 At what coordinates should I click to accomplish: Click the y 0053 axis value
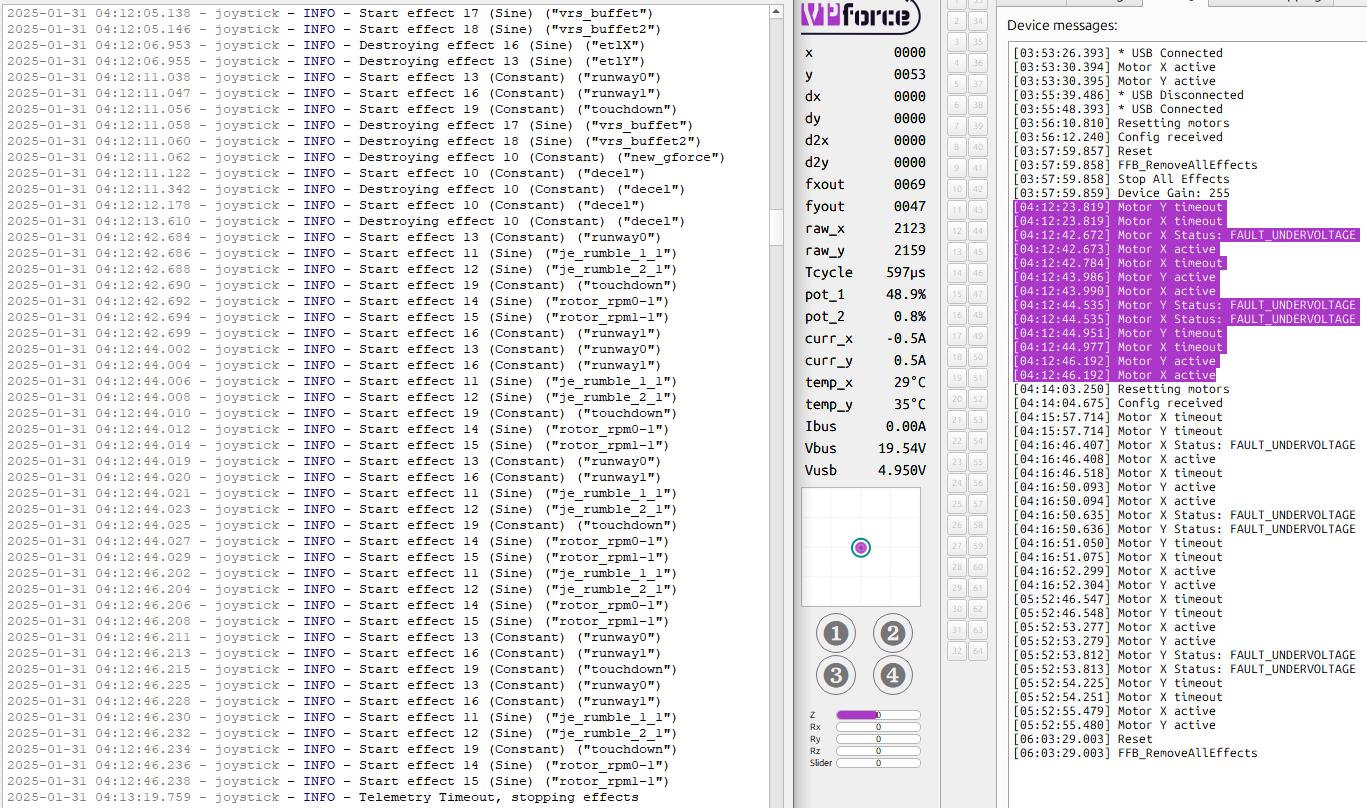point(865,74)
